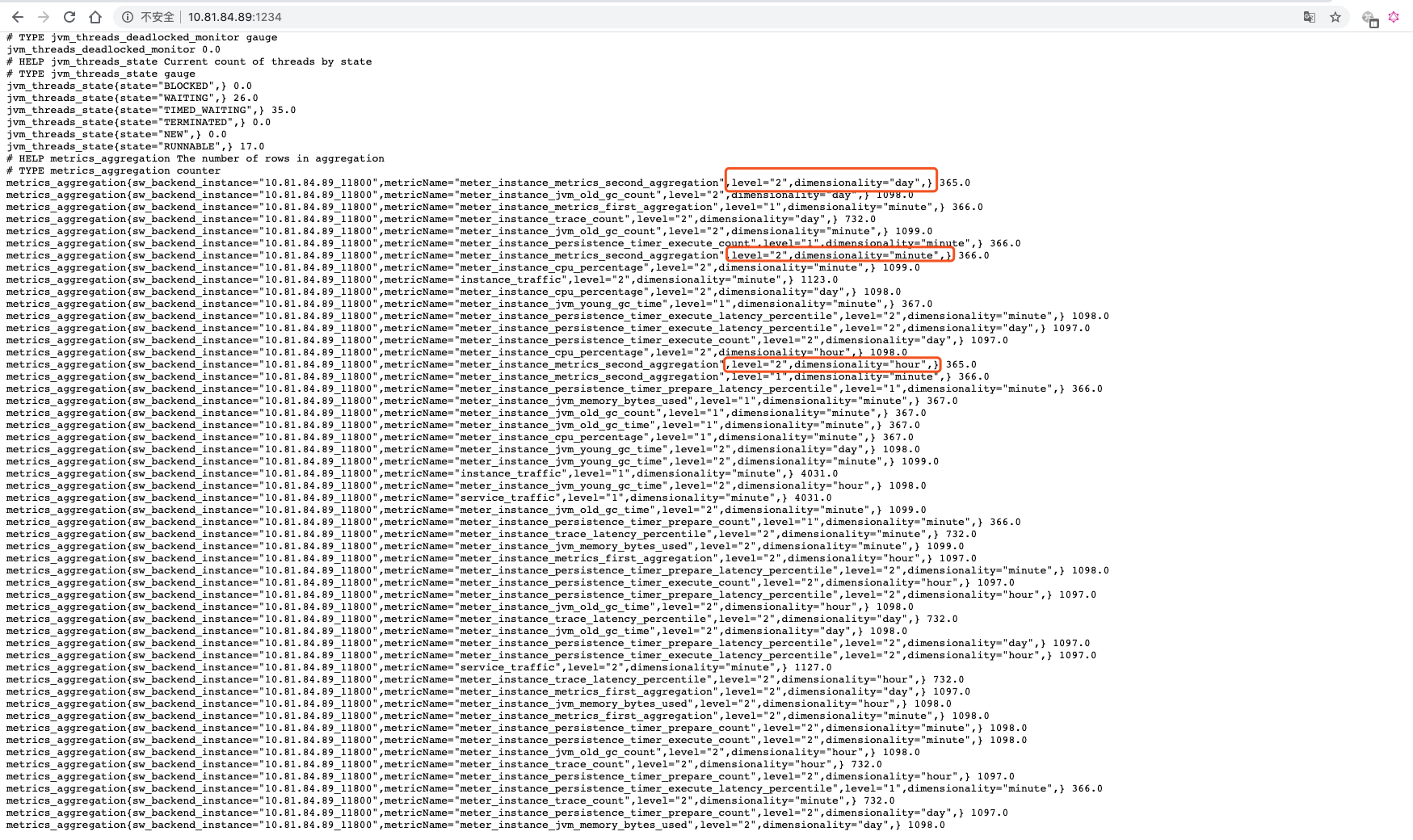The height and width of the screenshot is (840, 1413).
Task: Click the persistence_timer_execute_count hour row
Action: pos(511,582)
